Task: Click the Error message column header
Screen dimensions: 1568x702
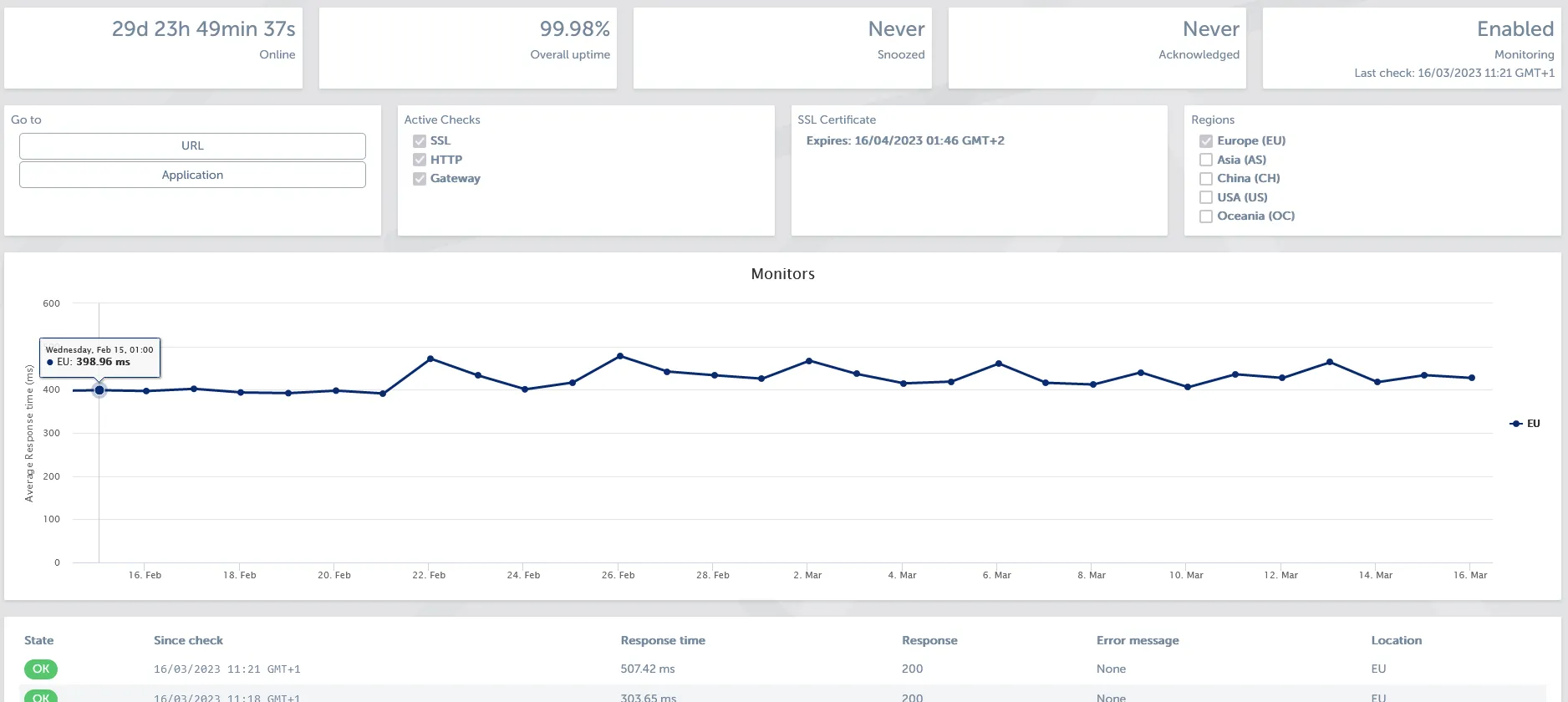Action: point(1138,641)
